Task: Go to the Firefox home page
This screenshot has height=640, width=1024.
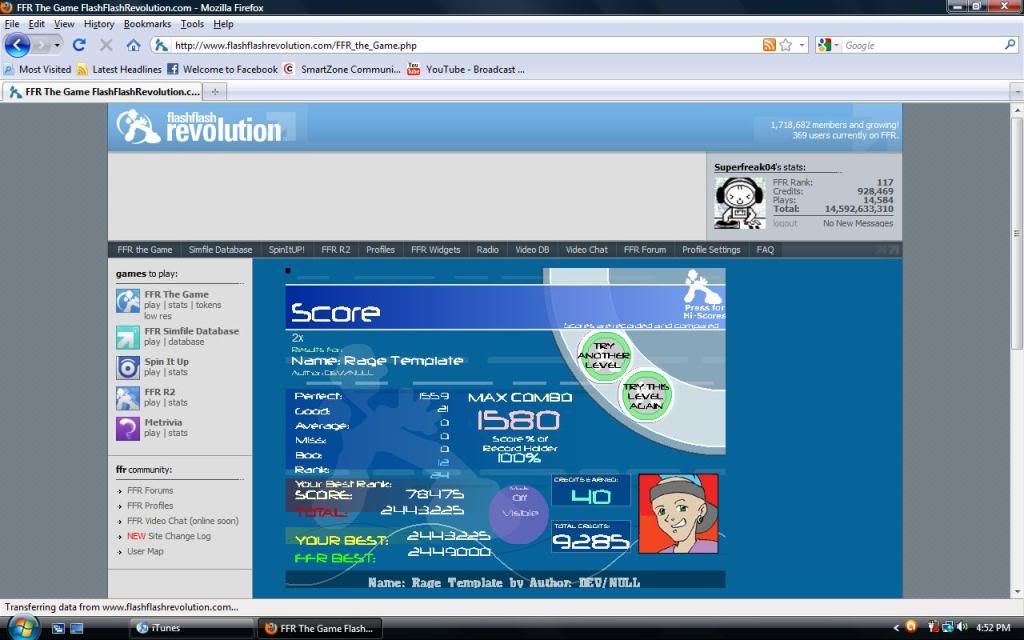Action: (x=133, y=45)
